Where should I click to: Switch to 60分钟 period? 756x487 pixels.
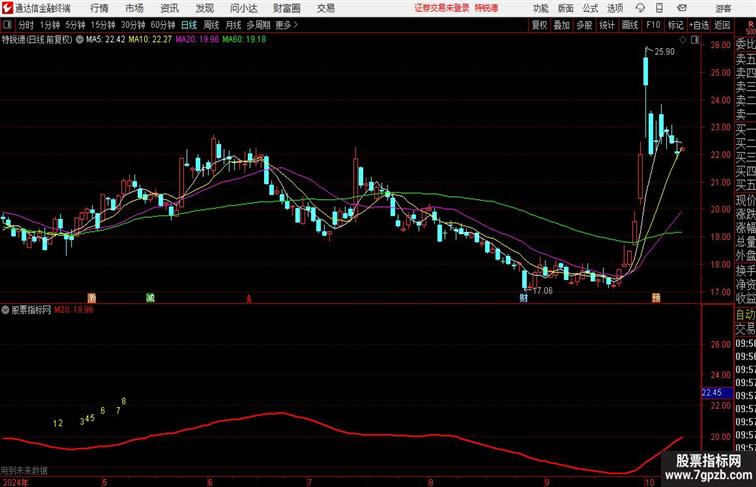[162, 25]
